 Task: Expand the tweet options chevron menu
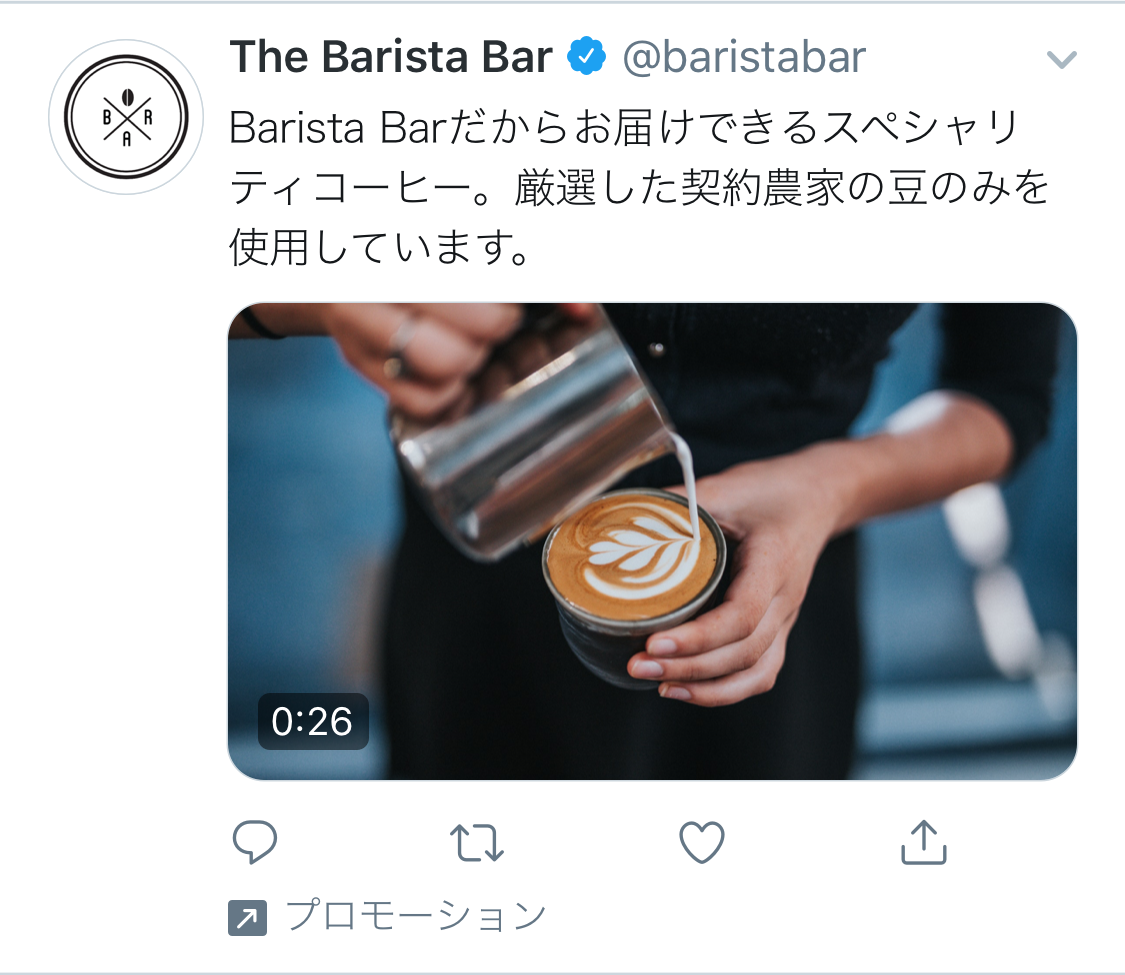[x=1061, y=60]
